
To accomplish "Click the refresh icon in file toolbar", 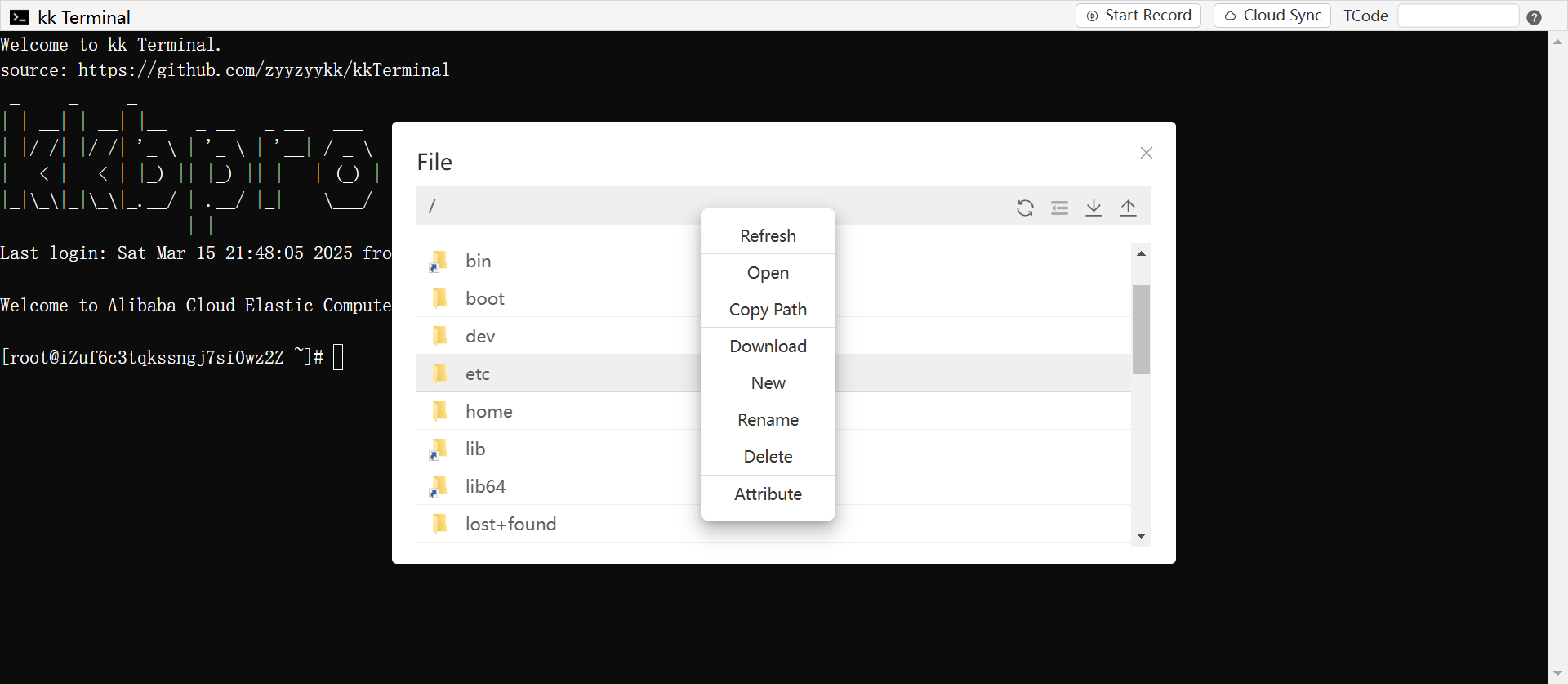I will click(1025, 208).
